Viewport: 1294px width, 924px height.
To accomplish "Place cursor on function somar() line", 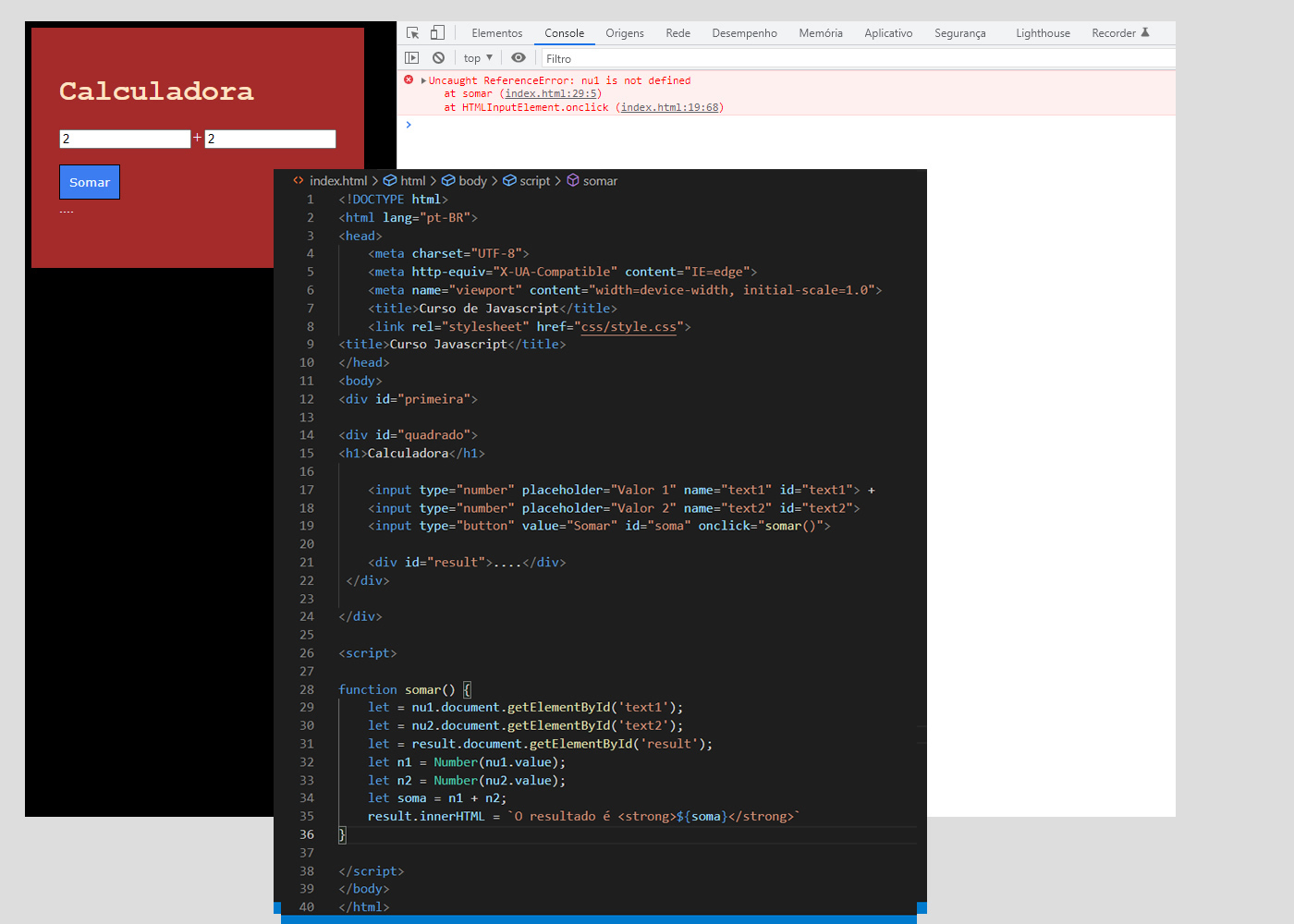I will pyautogui.click(x=405, y=689).
